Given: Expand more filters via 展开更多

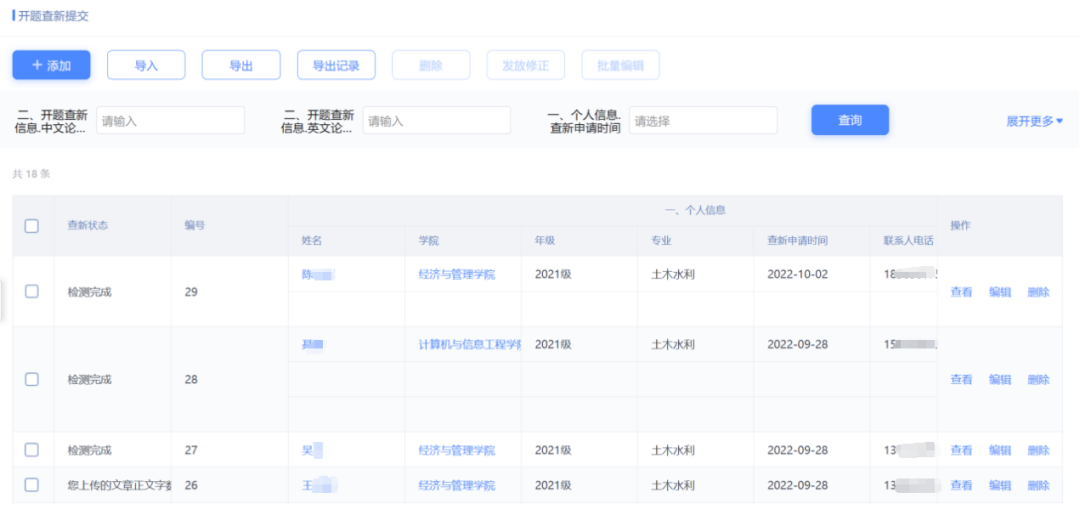Looking at the screenshot, I should coord(1035,121).
